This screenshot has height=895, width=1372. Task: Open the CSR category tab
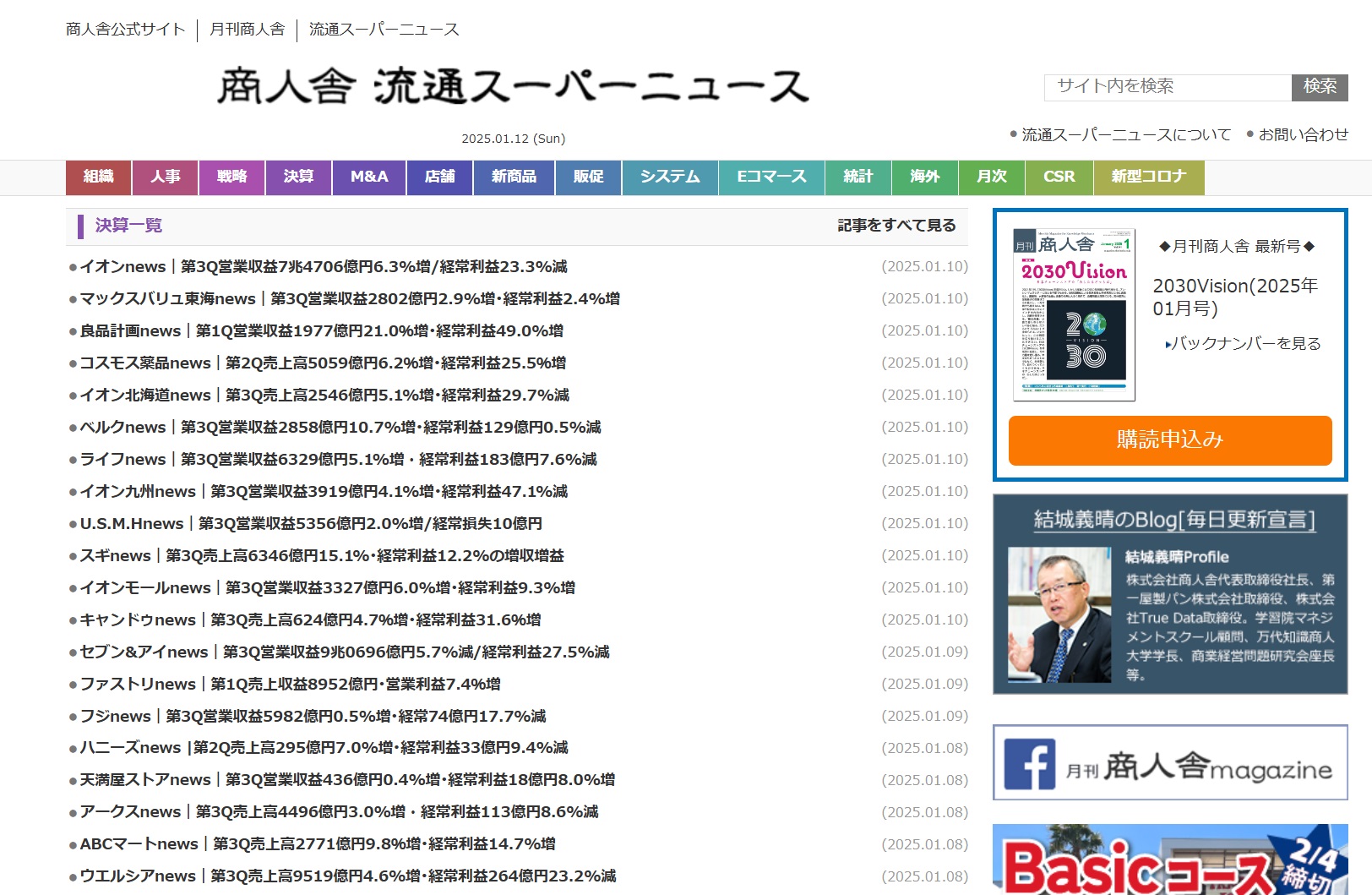tap(1059, 177)
